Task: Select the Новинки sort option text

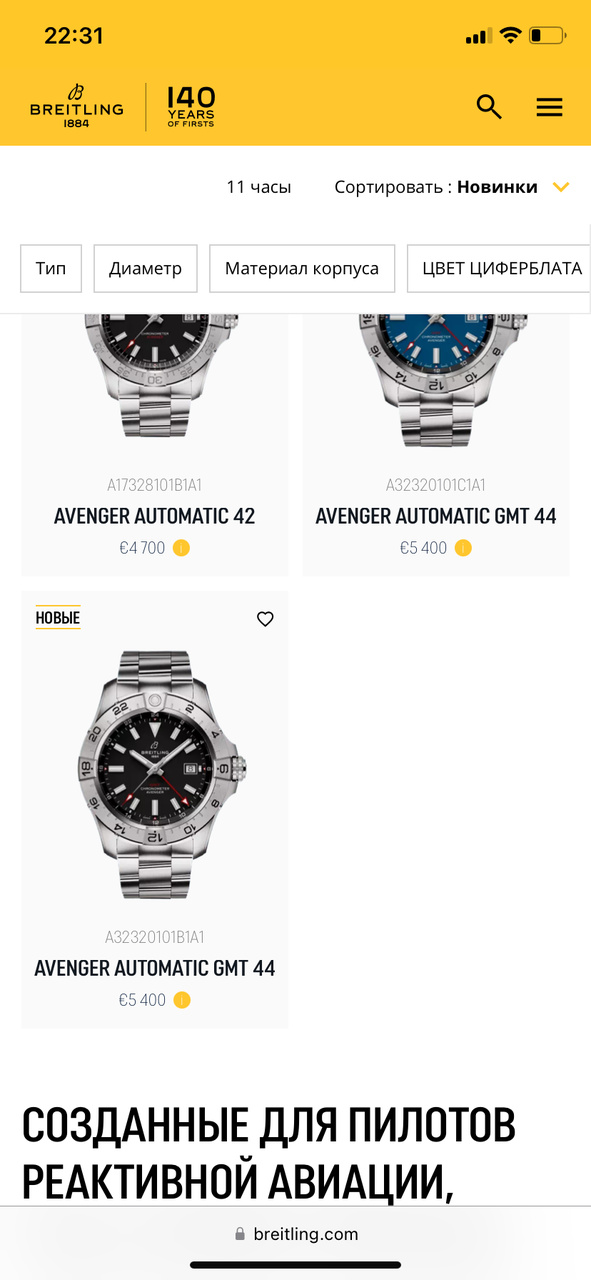Action: 497,187
